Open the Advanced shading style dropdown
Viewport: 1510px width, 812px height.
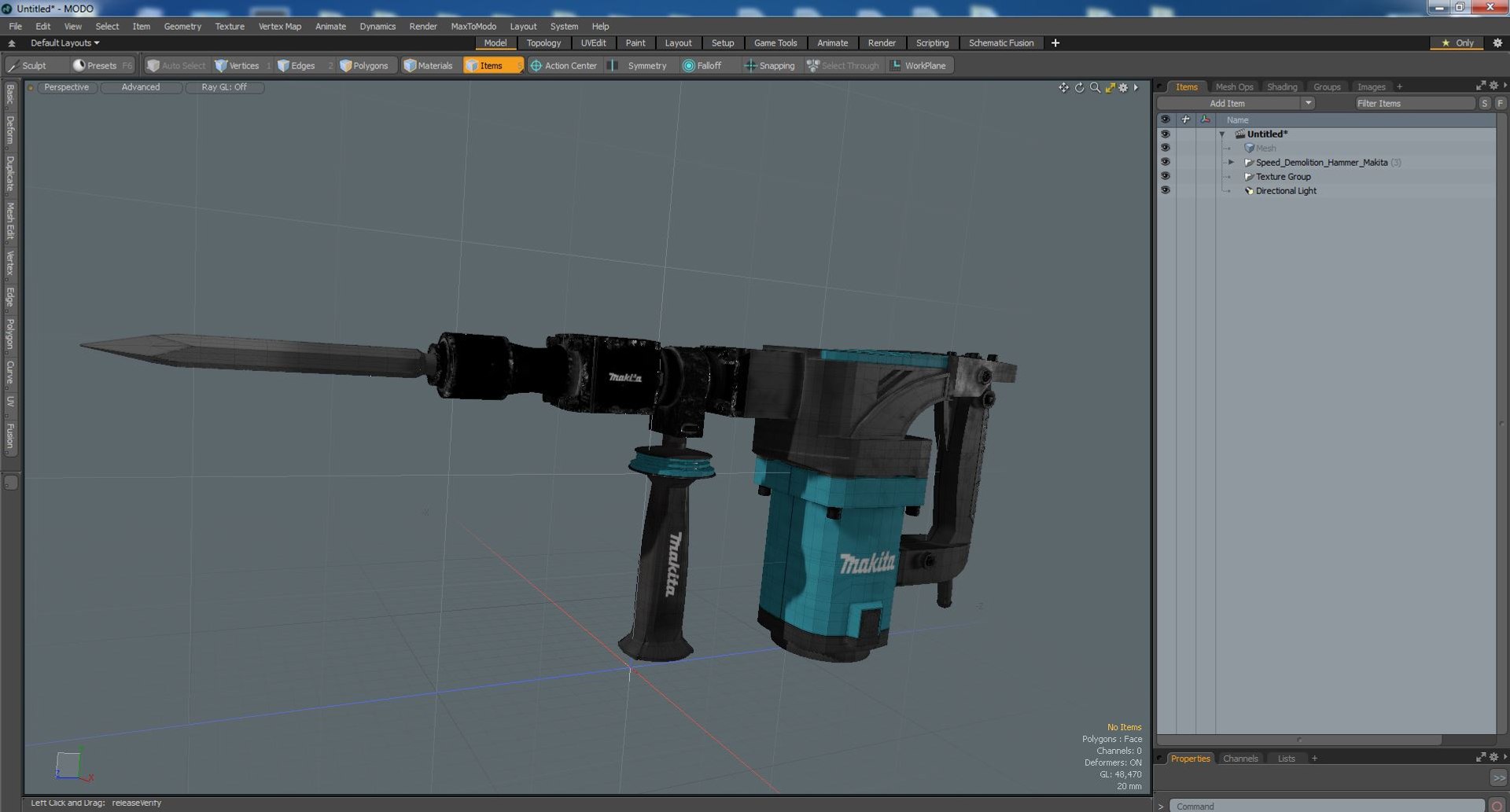pos(141,87)
